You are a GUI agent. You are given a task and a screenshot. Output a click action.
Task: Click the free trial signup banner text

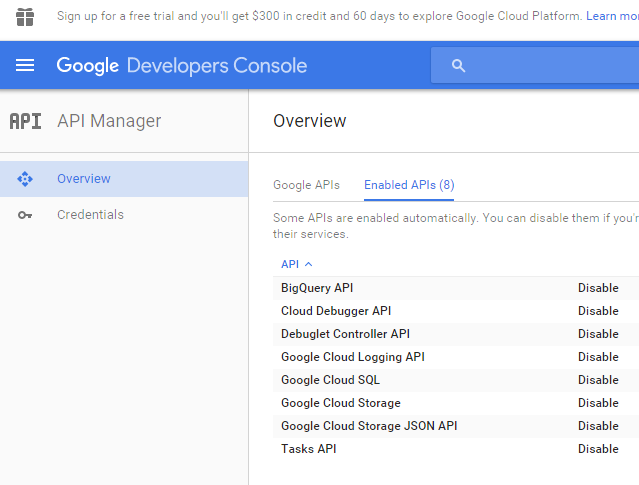[x=319, y=16]
